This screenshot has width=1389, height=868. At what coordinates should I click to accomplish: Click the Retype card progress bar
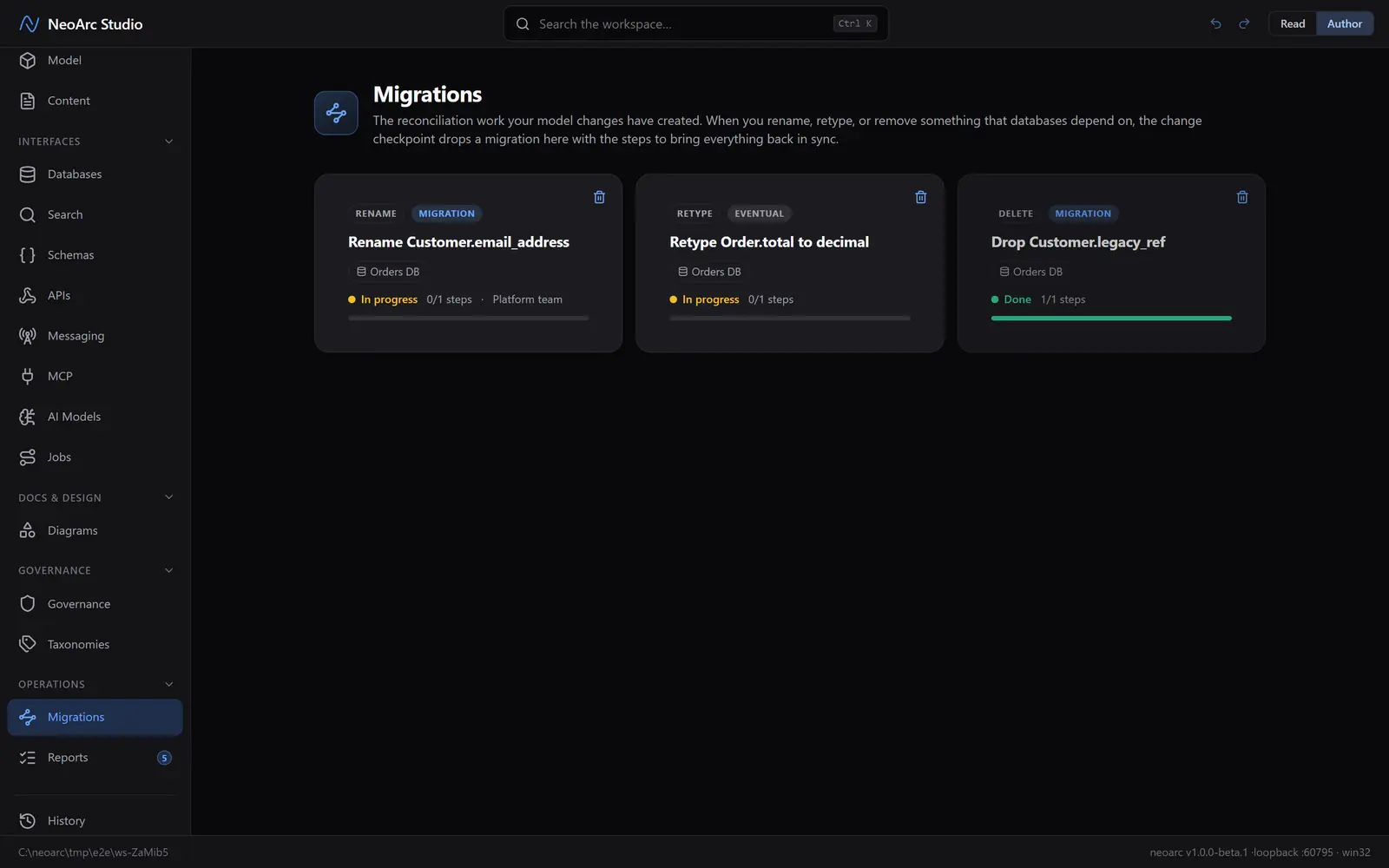point(790,319)
